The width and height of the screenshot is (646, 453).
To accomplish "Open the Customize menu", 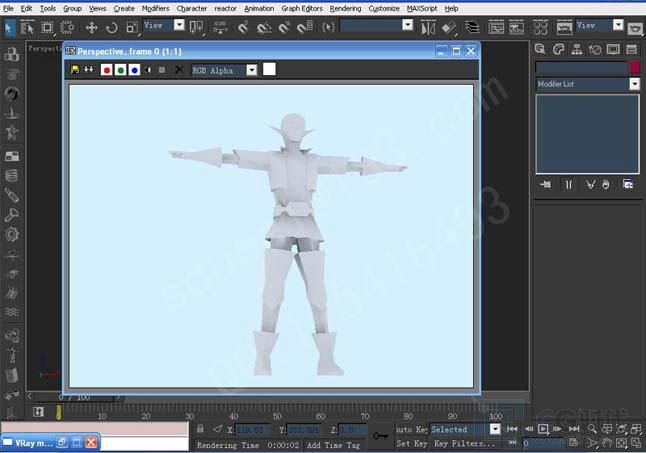I will pos(384,8).
